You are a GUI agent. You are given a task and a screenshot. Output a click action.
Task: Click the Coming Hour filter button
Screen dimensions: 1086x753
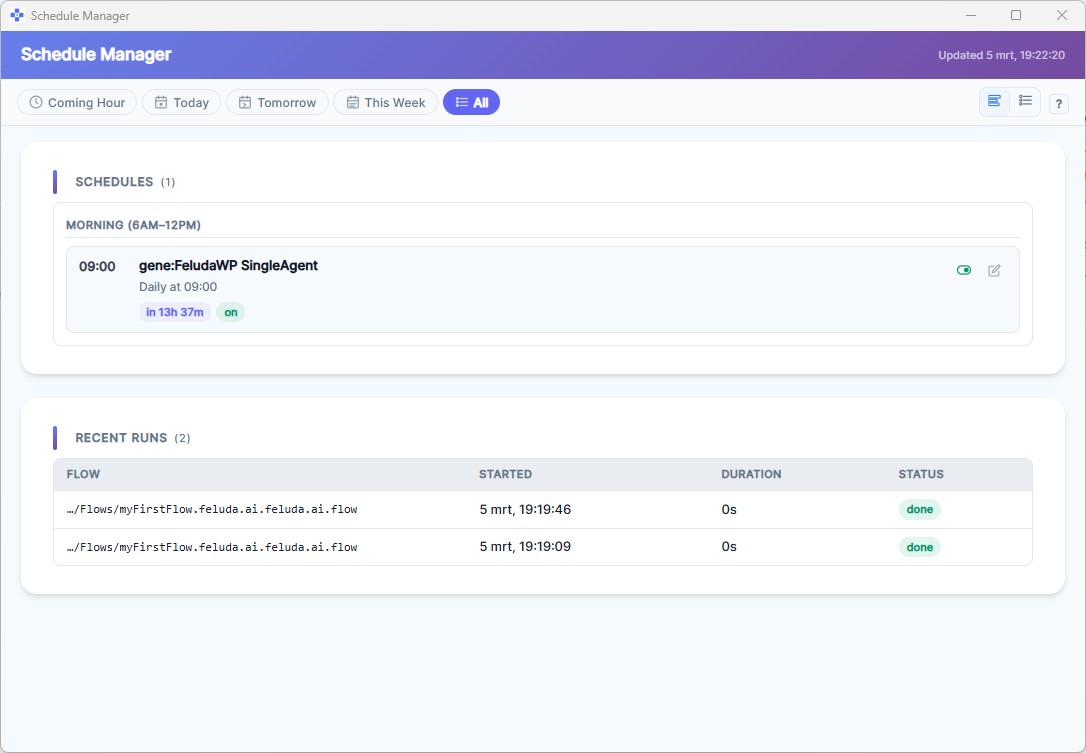[76, 102]
